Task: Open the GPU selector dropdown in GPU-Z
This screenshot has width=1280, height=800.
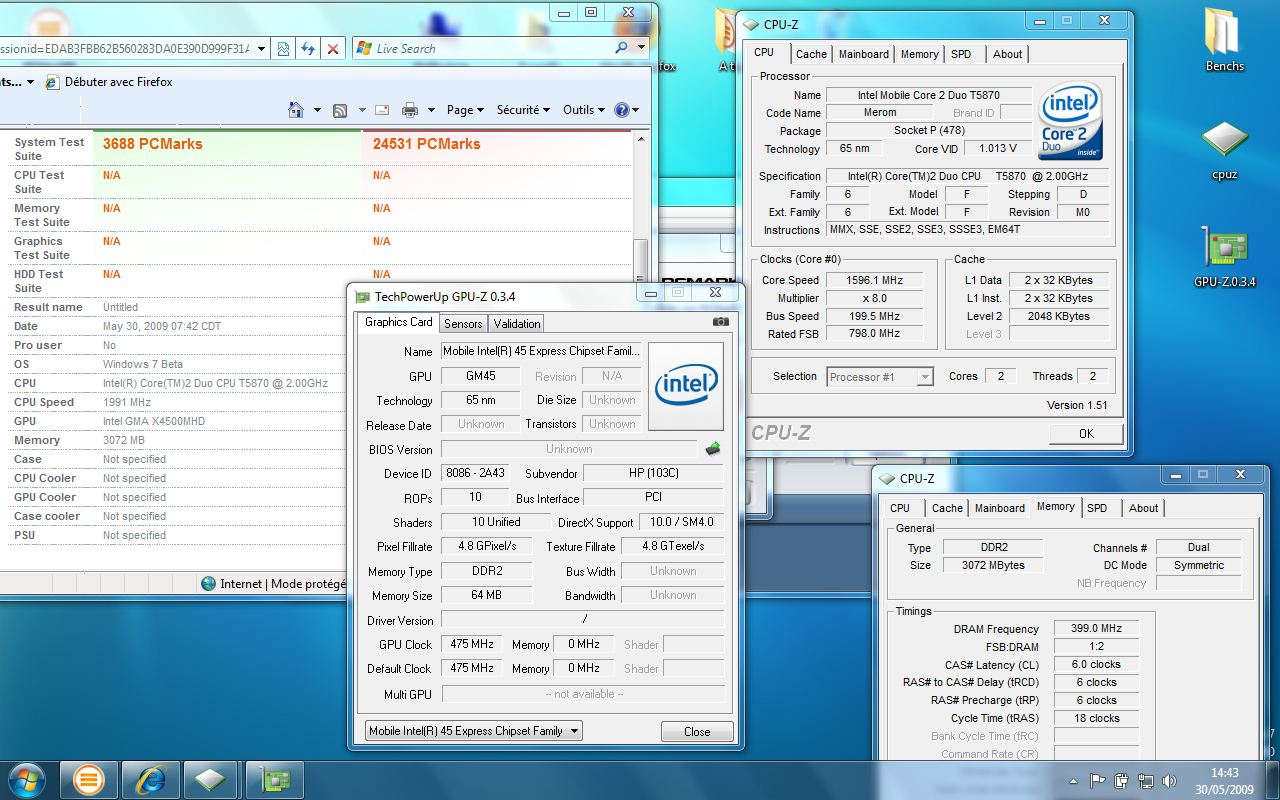Action: (474, 731)
